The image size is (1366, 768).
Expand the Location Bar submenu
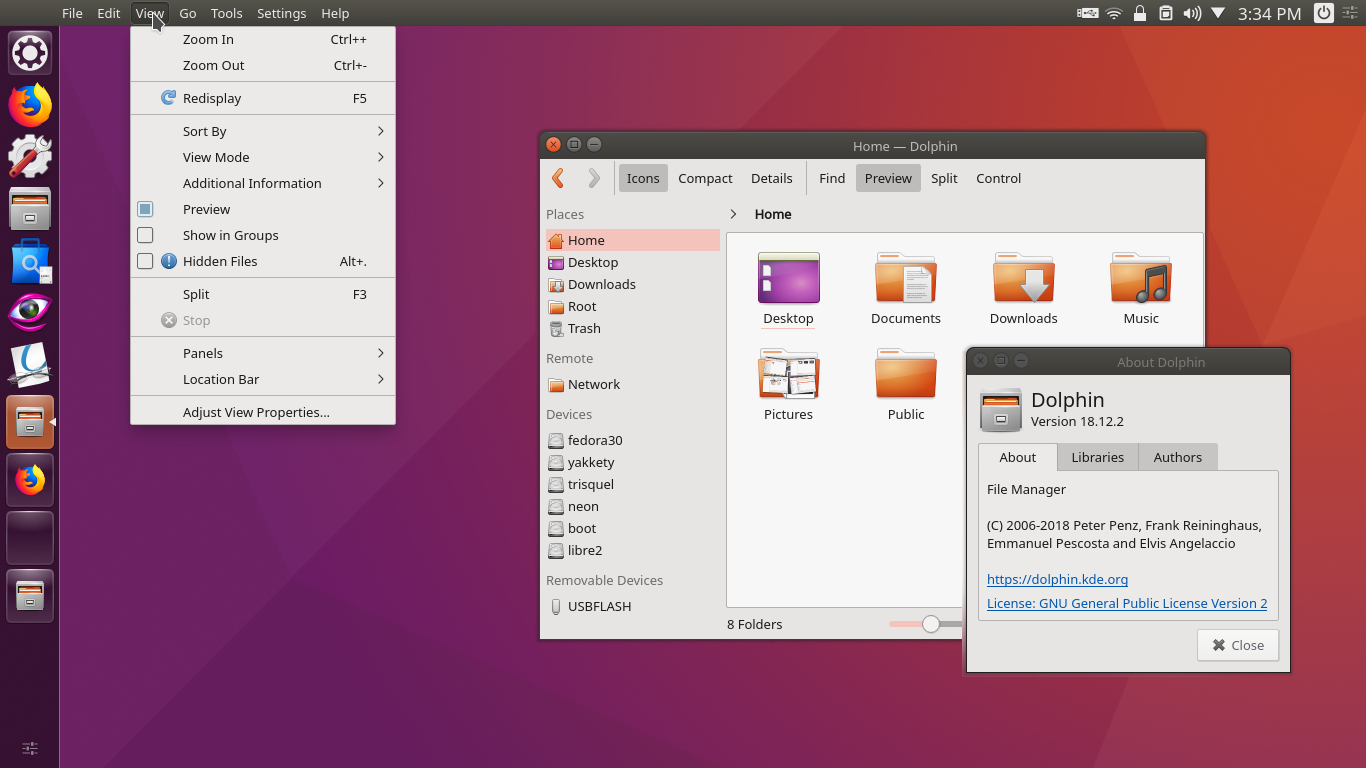[263, 379]
